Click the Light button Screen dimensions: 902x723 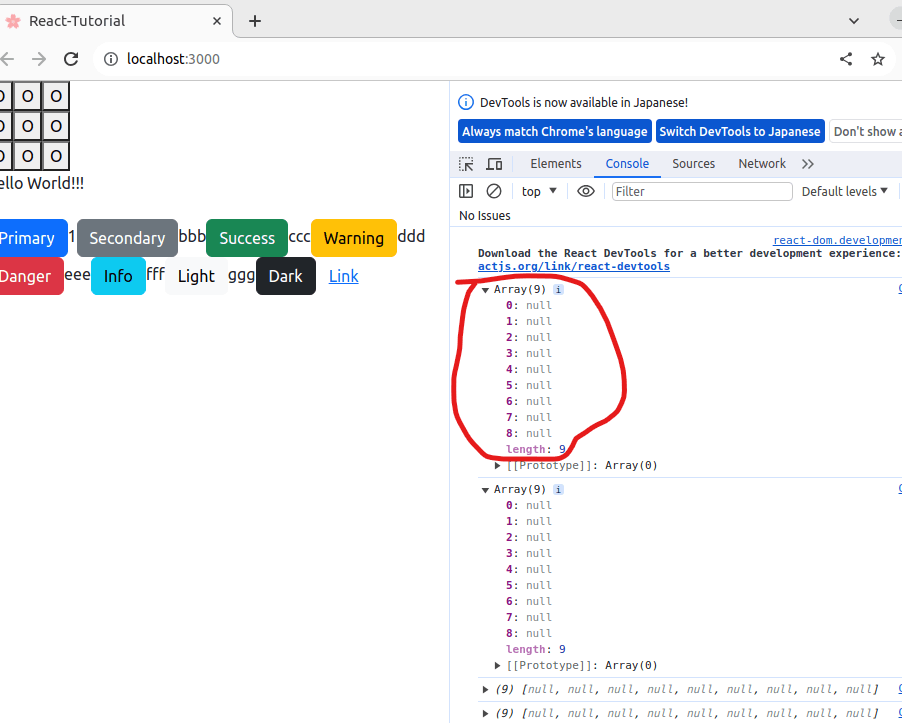(x=196, y=276)
